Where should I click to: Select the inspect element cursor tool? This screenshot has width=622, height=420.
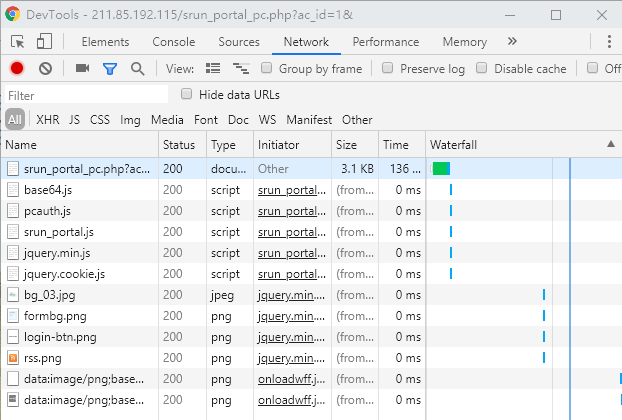[x=18, y=42]
